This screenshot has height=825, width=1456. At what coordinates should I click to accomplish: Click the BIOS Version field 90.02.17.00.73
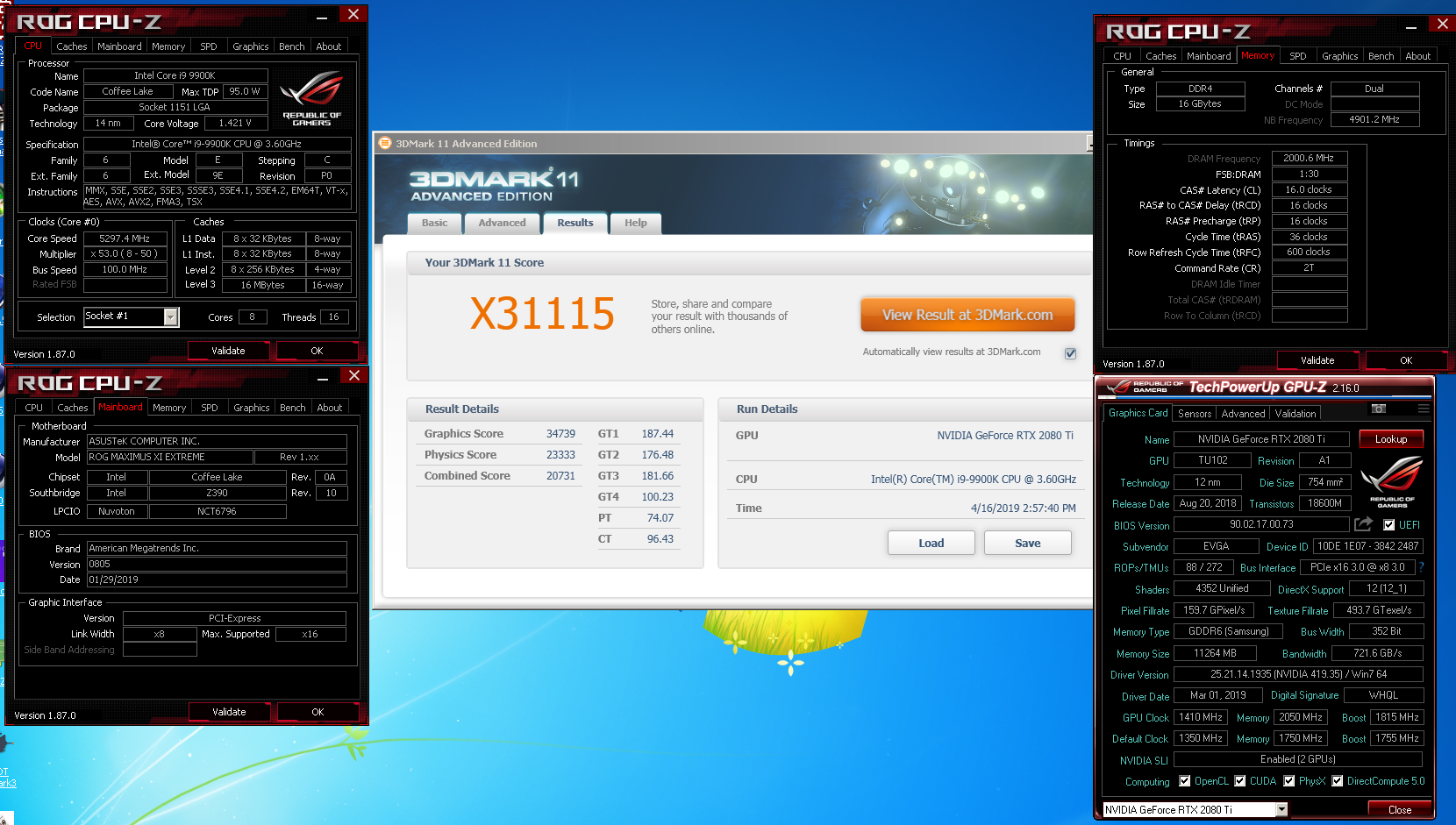point(1261,524)
